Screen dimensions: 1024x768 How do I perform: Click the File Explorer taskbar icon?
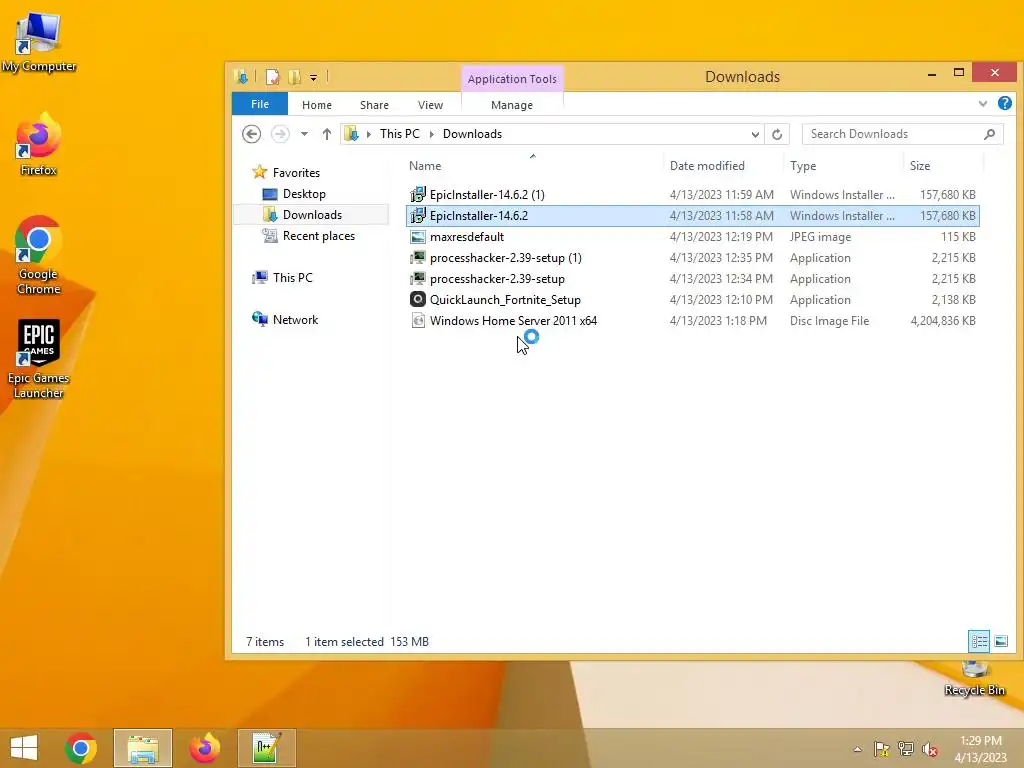142,748
